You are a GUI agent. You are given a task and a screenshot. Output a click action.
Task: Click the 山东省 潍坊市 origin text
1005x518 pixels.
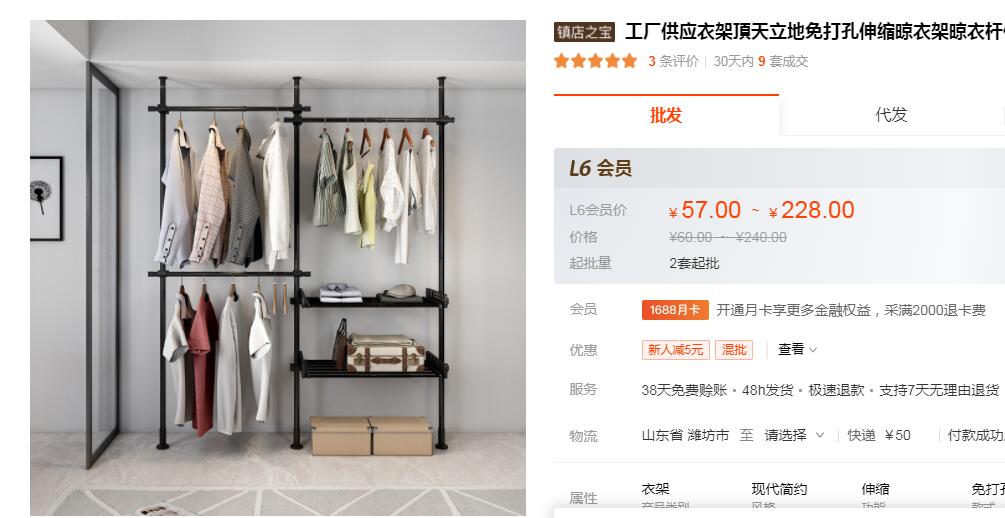[x=685, y=435]
